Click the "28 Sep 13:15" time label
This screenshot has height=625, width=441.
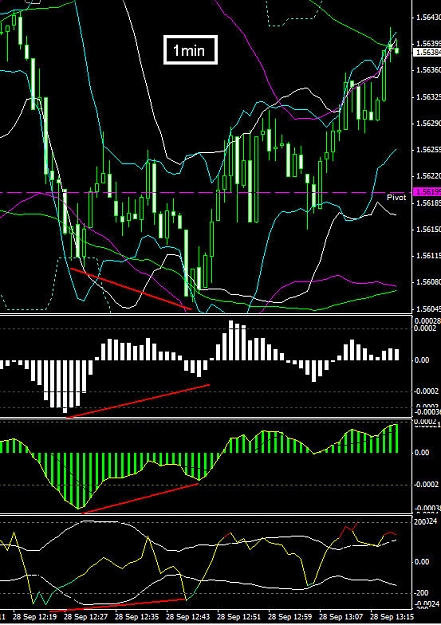[x=392, y=617]
